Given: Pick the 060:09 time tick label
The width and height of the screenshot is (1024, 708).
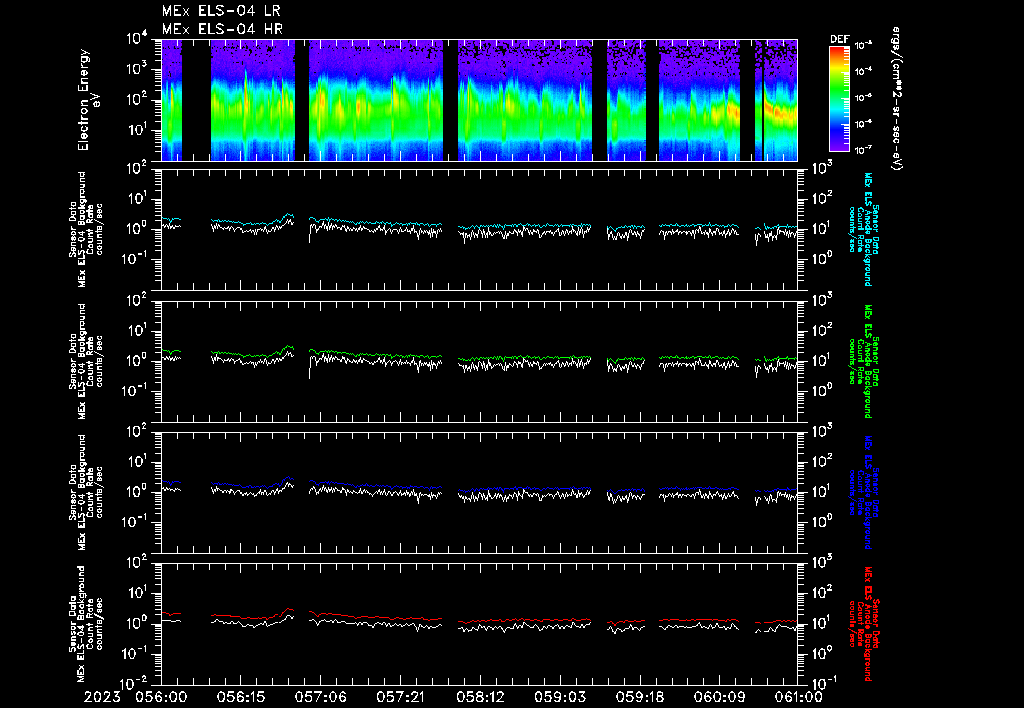Looking at the screenshot, I should [719, 697].
